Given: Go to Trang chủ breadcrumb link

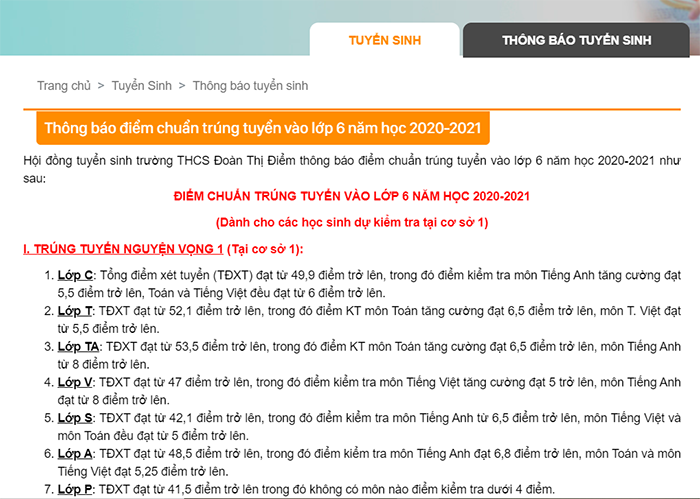Looking at the screenshot, I should tap(64, 86).
